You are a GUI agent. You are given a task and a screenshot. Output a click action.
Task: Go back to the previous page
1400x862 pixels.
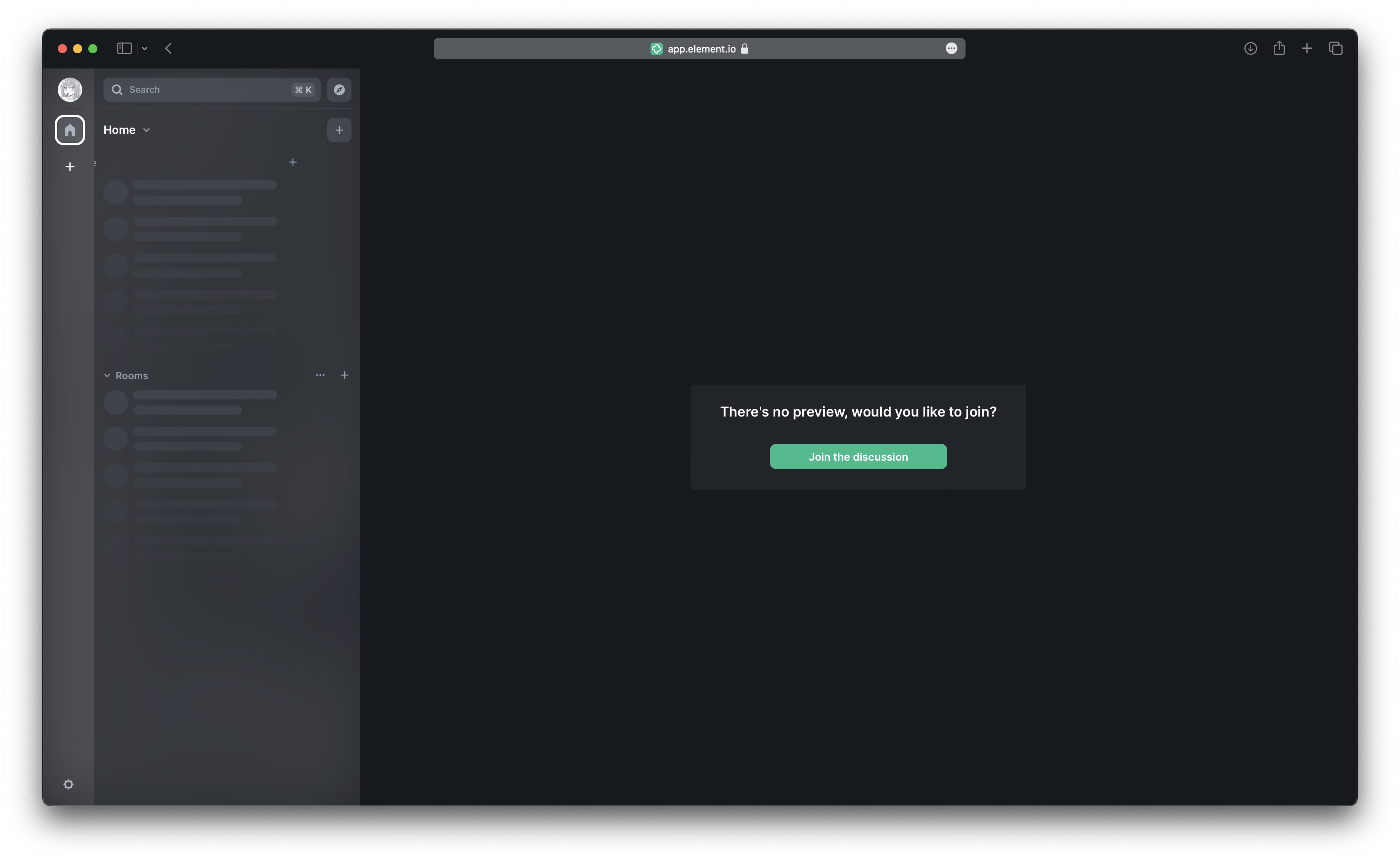(x=168, y=48)
